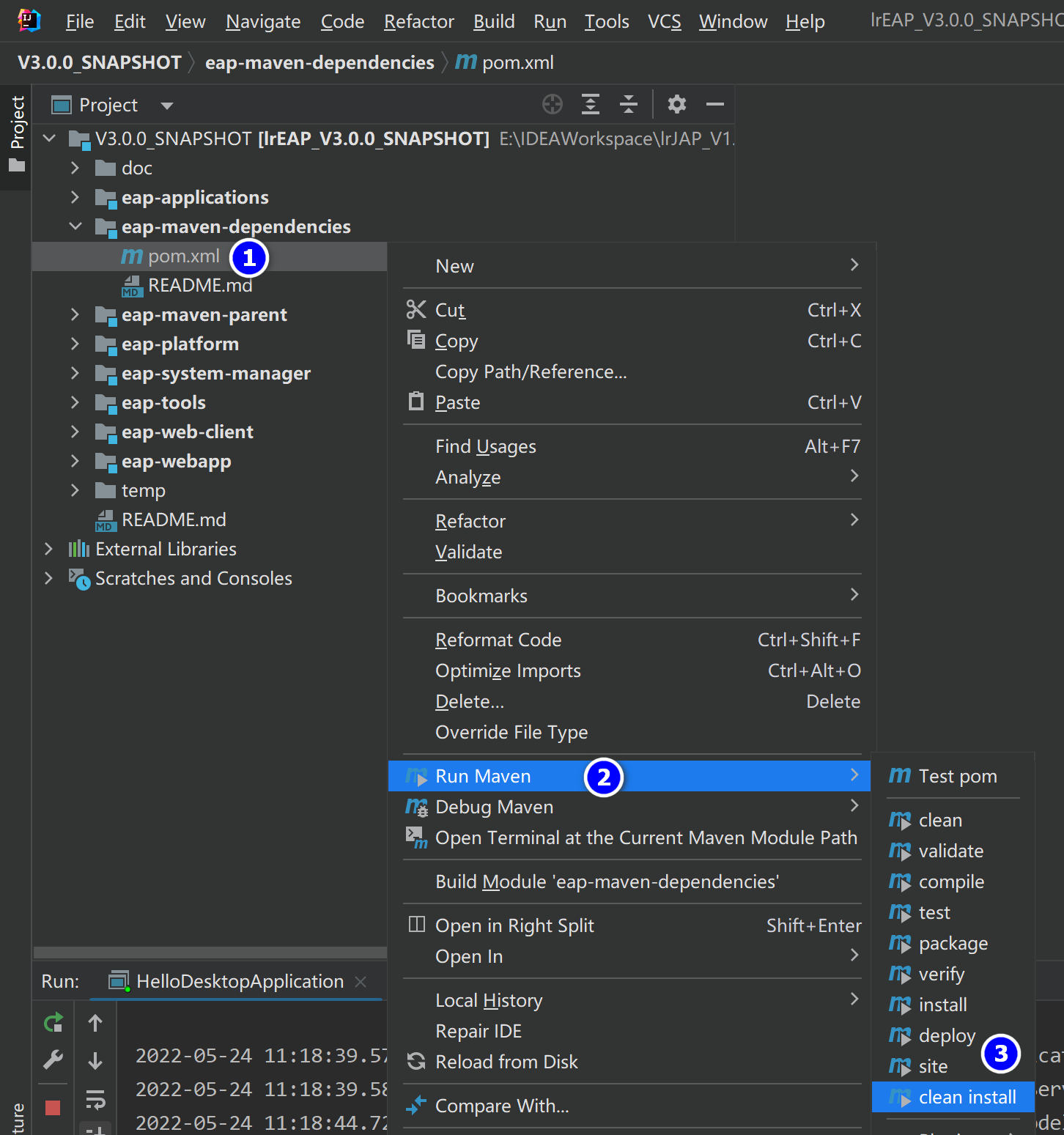
Task: Expand the eap-webapp module
Action: [x=75, y=461]
